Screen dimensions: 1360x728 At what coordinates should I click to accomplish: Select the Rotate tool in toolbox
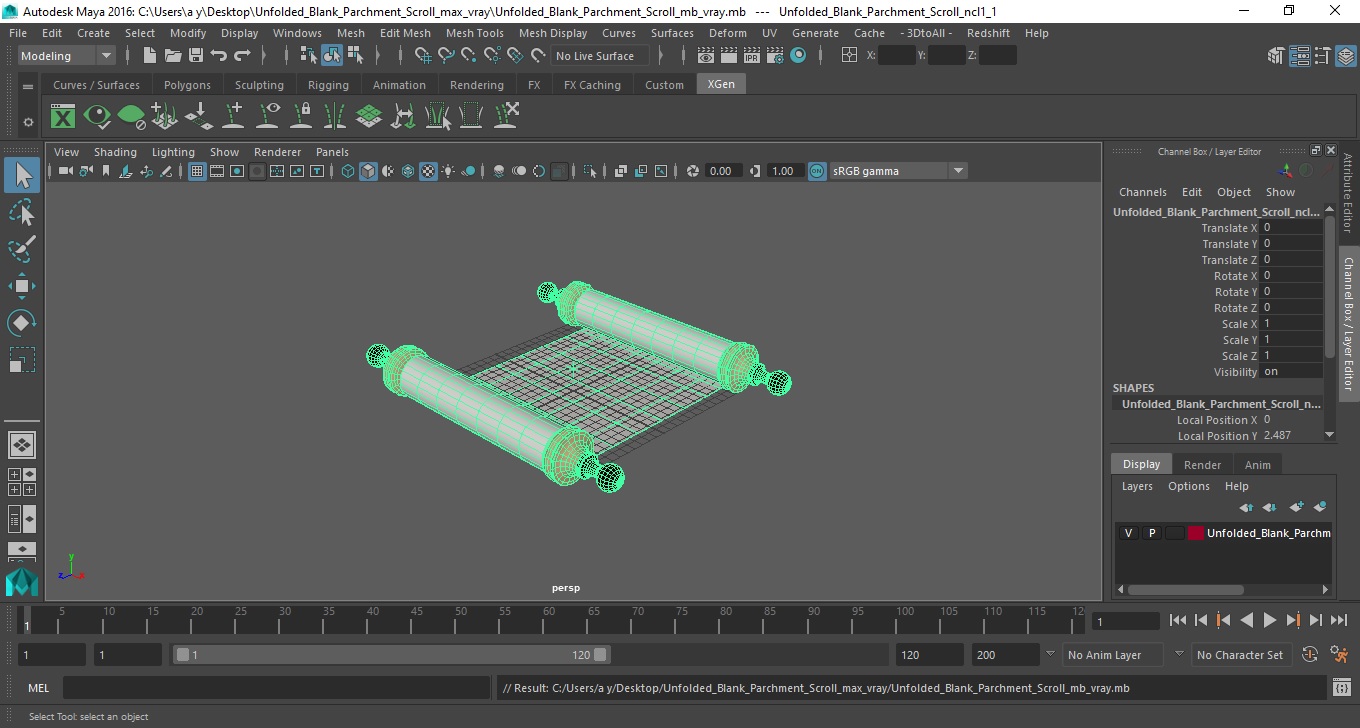[x=22, y=323]
